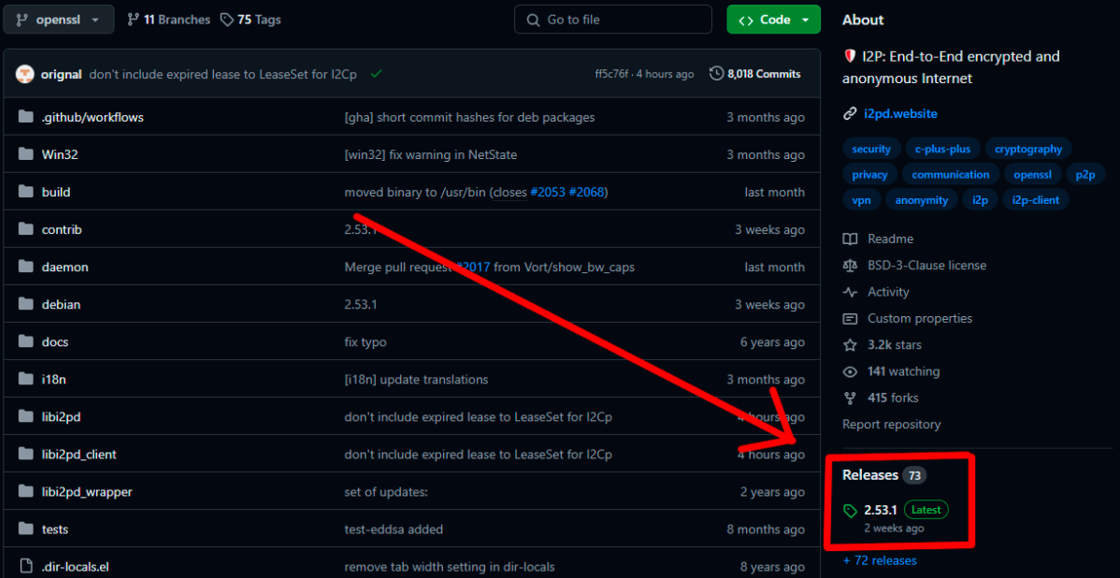Open the Releases section heading
This screenshot has height=578, width=1120.
click(870, 474)
